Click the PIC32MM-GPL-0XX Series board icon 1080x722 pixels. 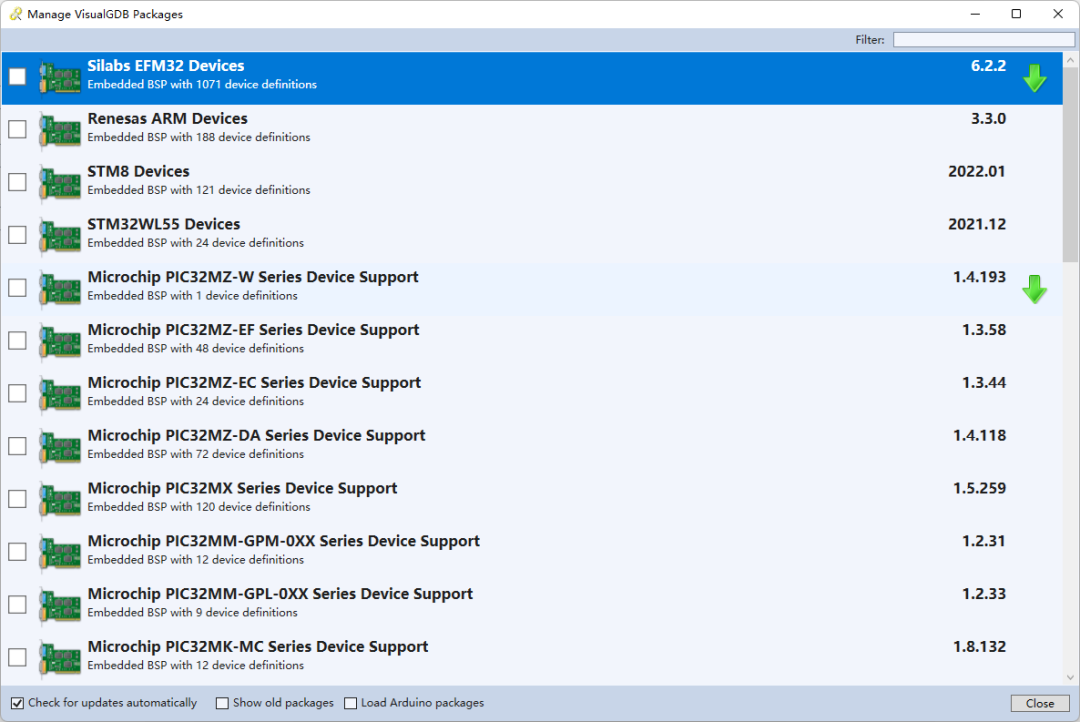pyautogui.click(x=60, y=606)
